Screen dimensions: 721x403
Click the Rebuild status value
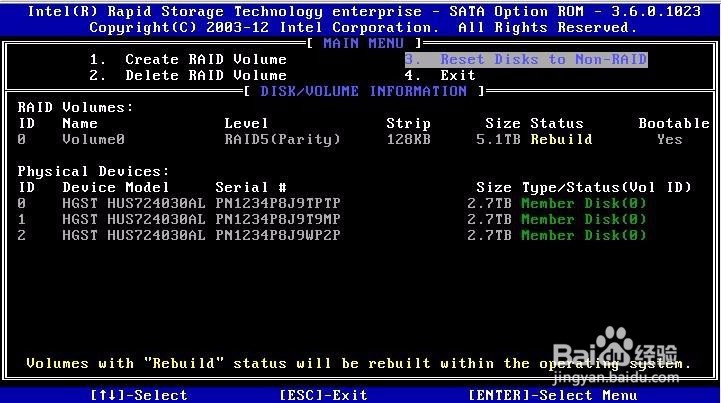(561, 139)
